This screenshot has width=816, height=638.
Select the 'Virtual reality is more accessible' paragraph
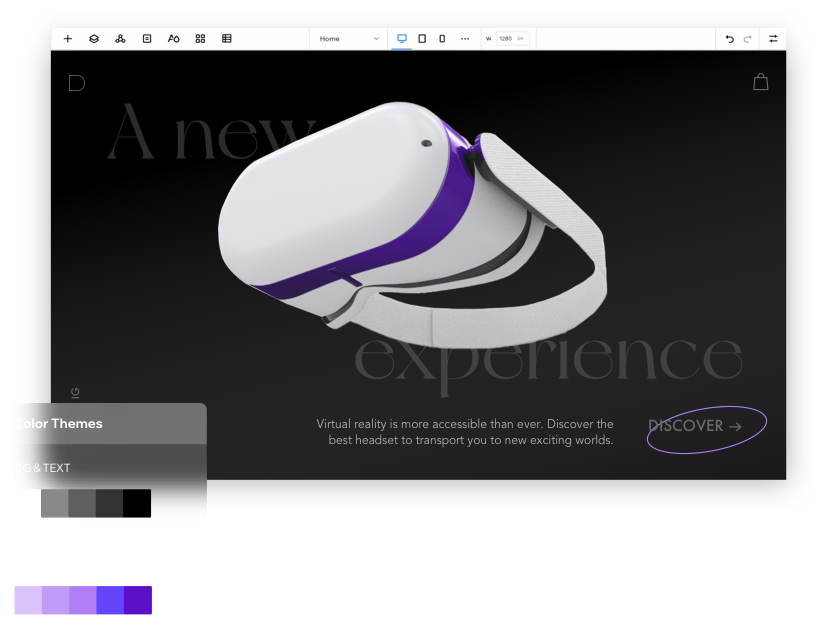pyautogui.click(x=465, y=432)
